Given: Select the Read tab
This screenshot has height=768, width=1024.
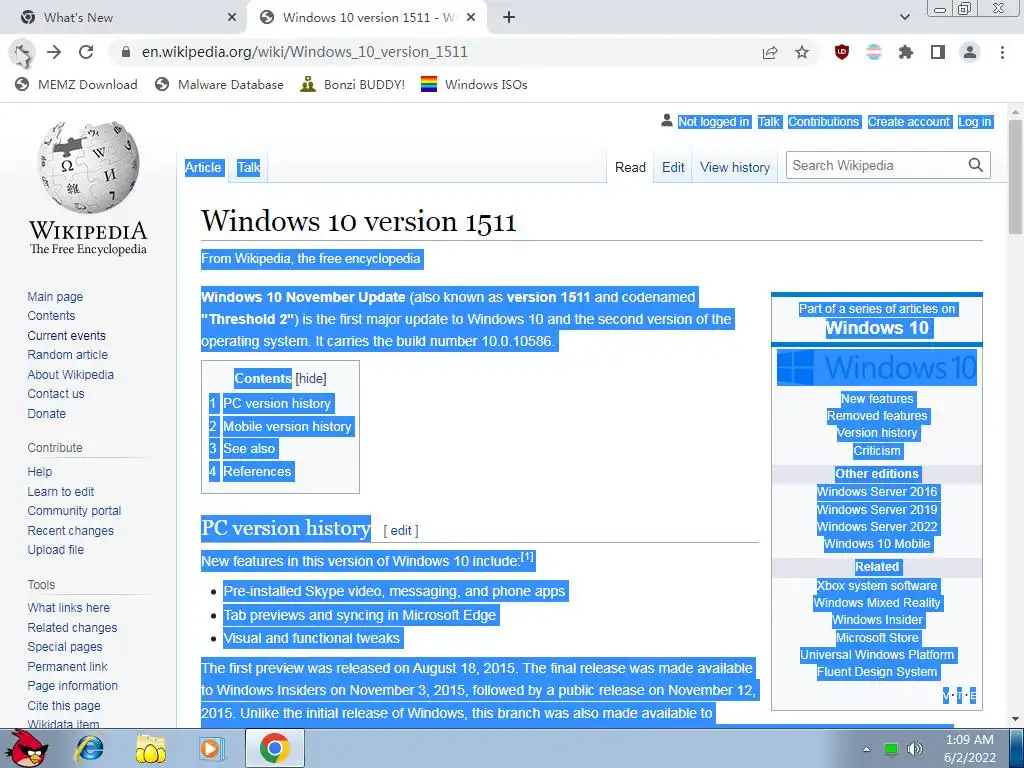Looking at the screenshot, I should [x=630, y=167].
